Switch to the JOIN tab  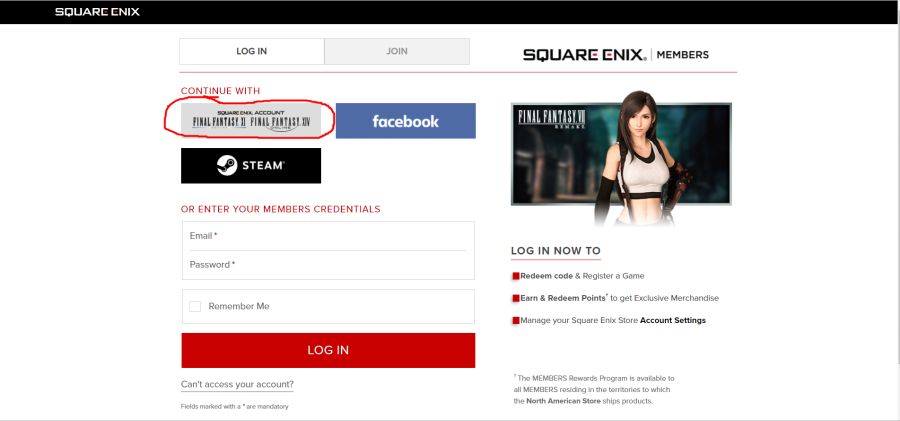point(397,51)
